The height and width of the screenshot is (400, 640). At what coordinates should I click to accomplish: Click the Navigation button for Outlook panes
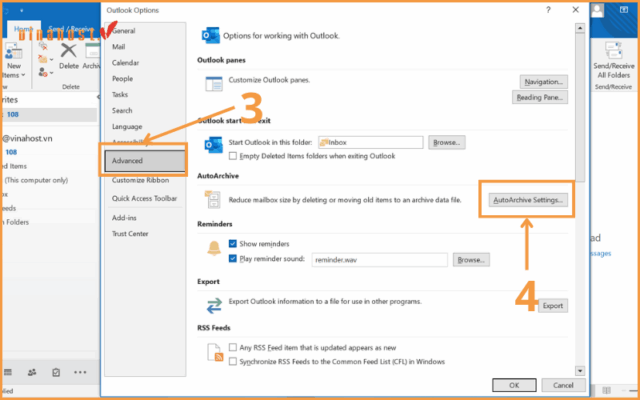543,81
